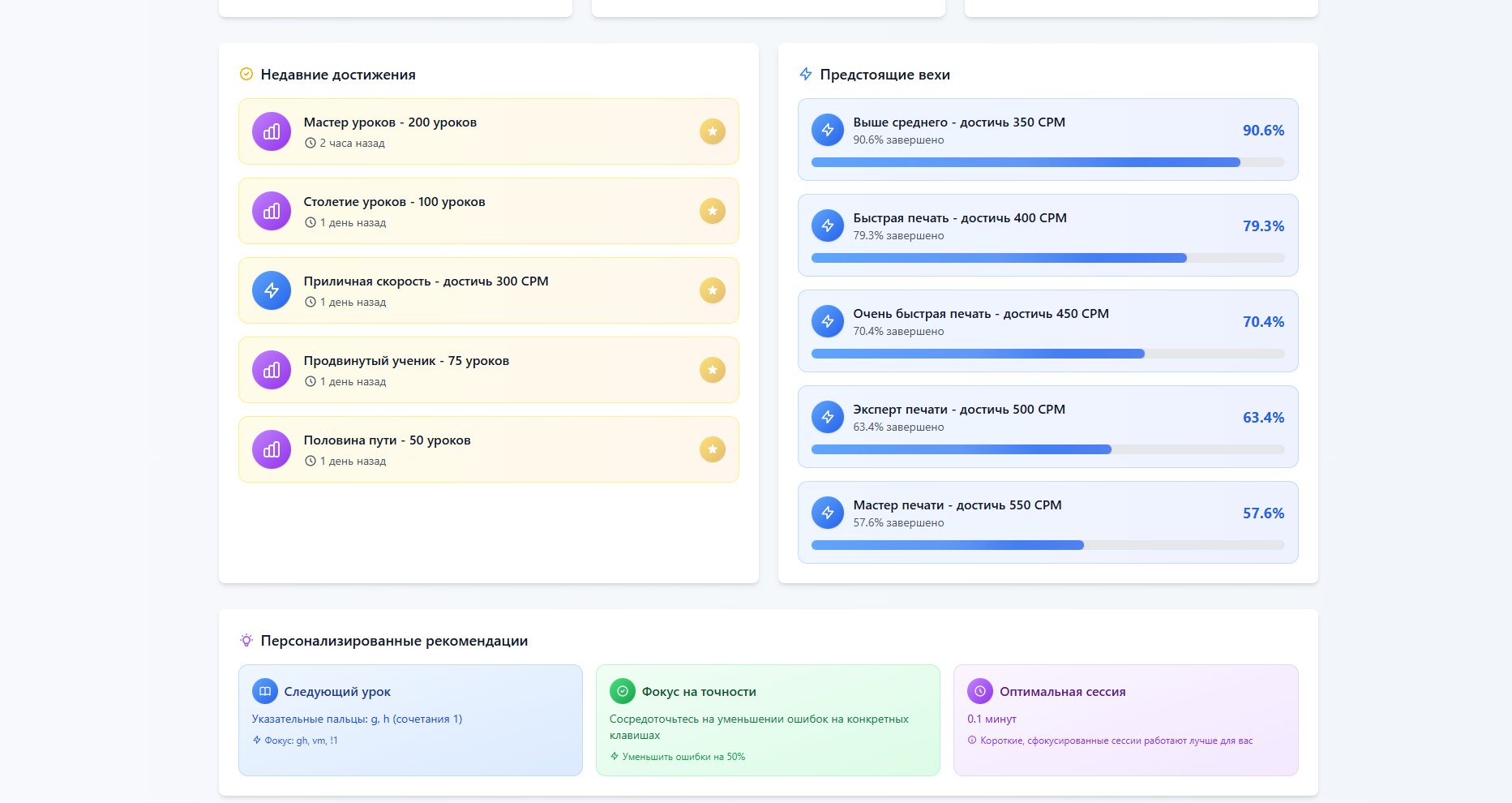Click the purple chart icon for Столетие уроков
This screenshot has height=803, width=1512.
click(x=272, y=211)
